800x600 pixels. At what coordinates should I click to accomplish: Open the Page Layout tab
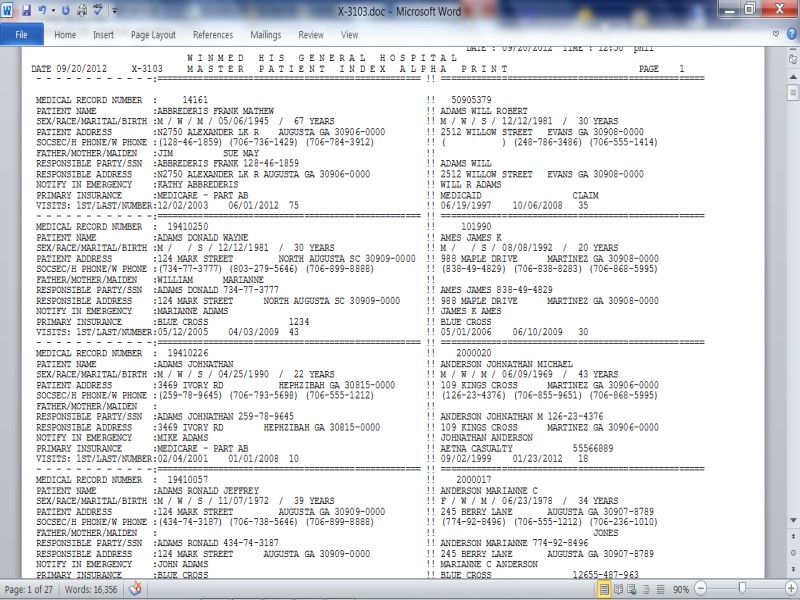(x=153, y=35)
